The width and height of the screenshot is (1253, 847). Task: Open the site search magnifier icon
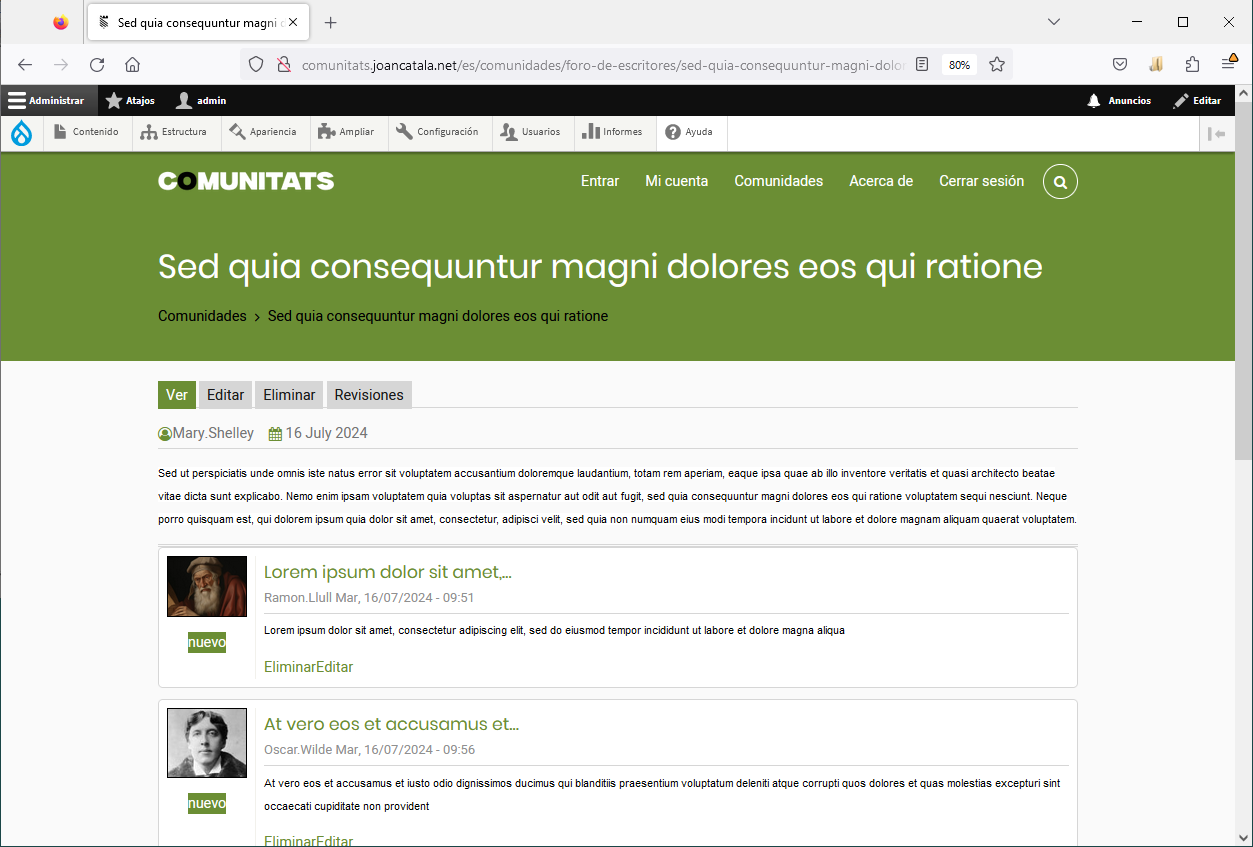[1060, 182]
